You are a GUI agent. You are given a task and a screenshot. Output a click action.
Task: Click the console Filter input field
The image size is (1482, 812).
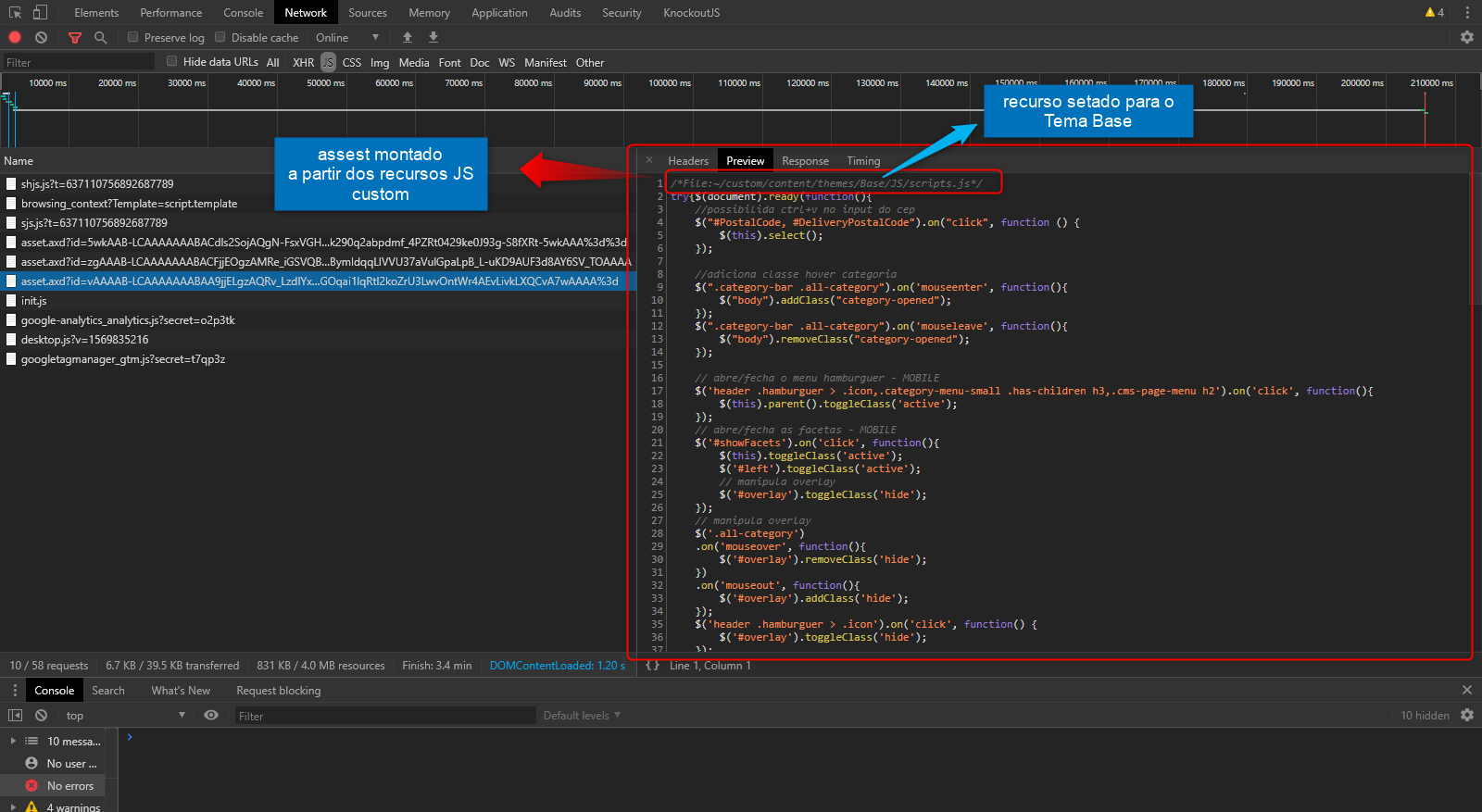pyautogui.click(x=384, y=716)
